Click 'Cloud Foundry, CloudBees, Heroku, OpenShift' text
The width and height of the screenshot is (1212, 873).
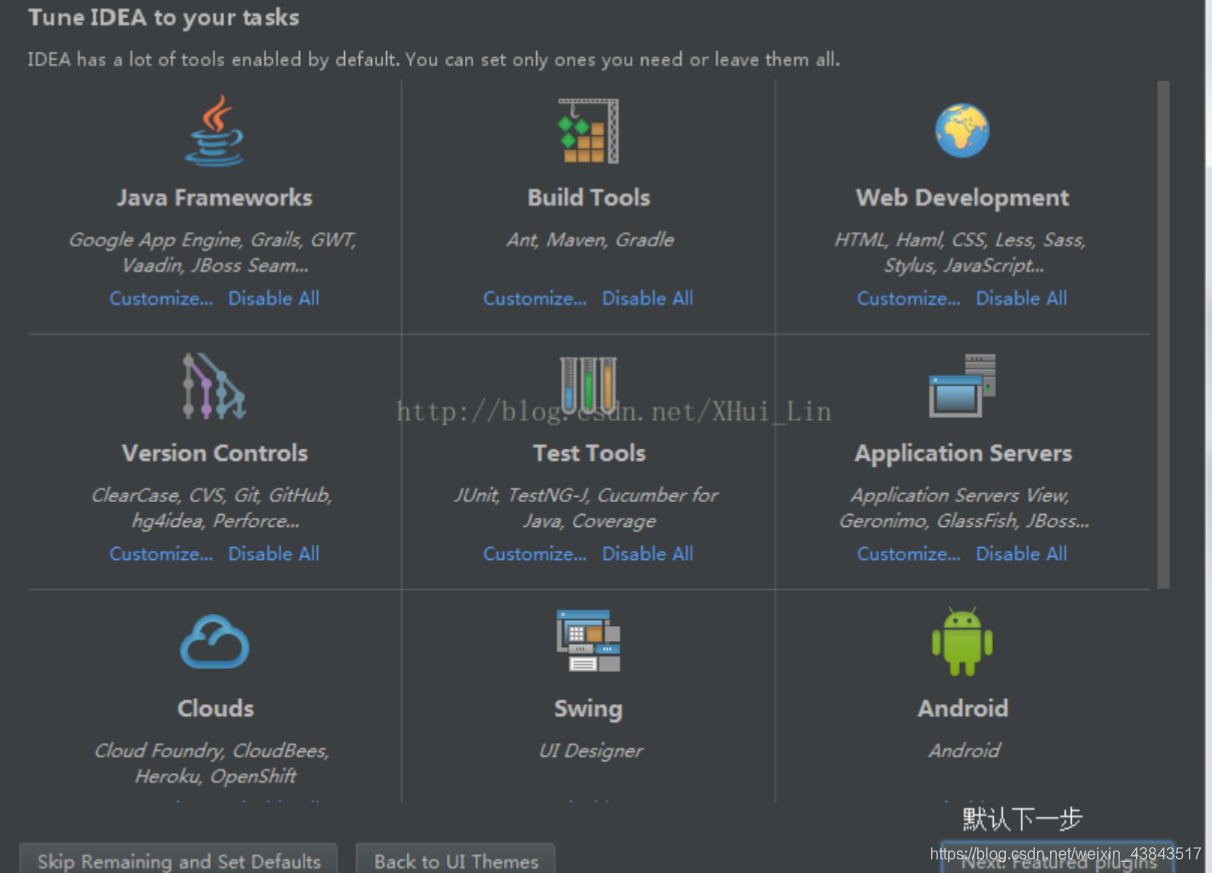(x=212, y=763)
